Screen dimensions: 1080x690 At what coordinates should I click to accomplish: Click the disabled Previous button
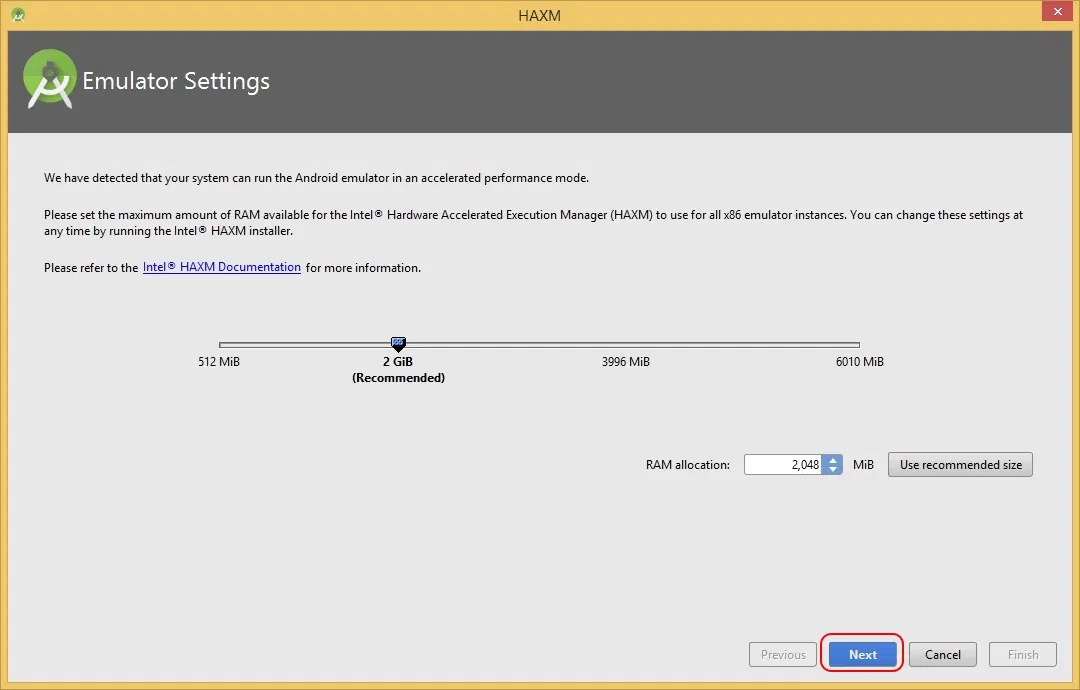coord(783,654)
